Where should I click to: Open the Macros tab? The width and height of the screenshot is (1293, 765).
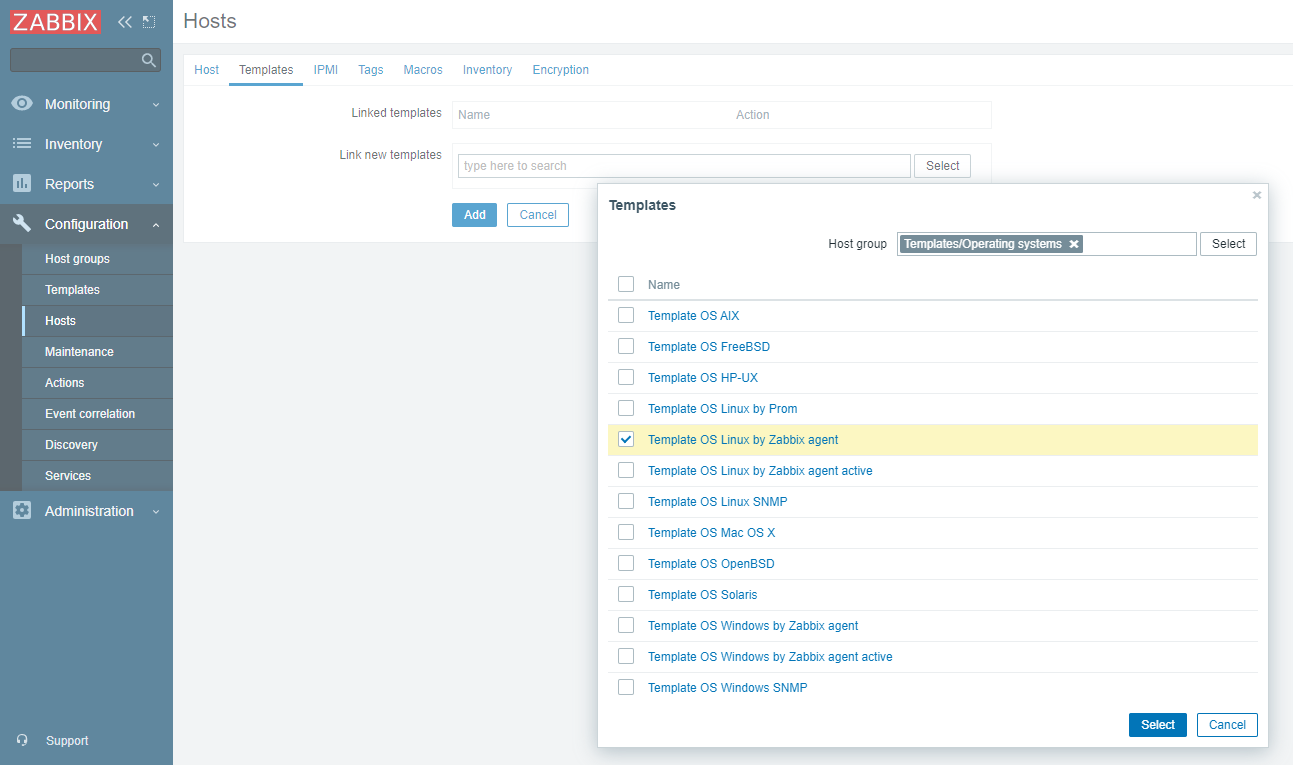(423, 70)
